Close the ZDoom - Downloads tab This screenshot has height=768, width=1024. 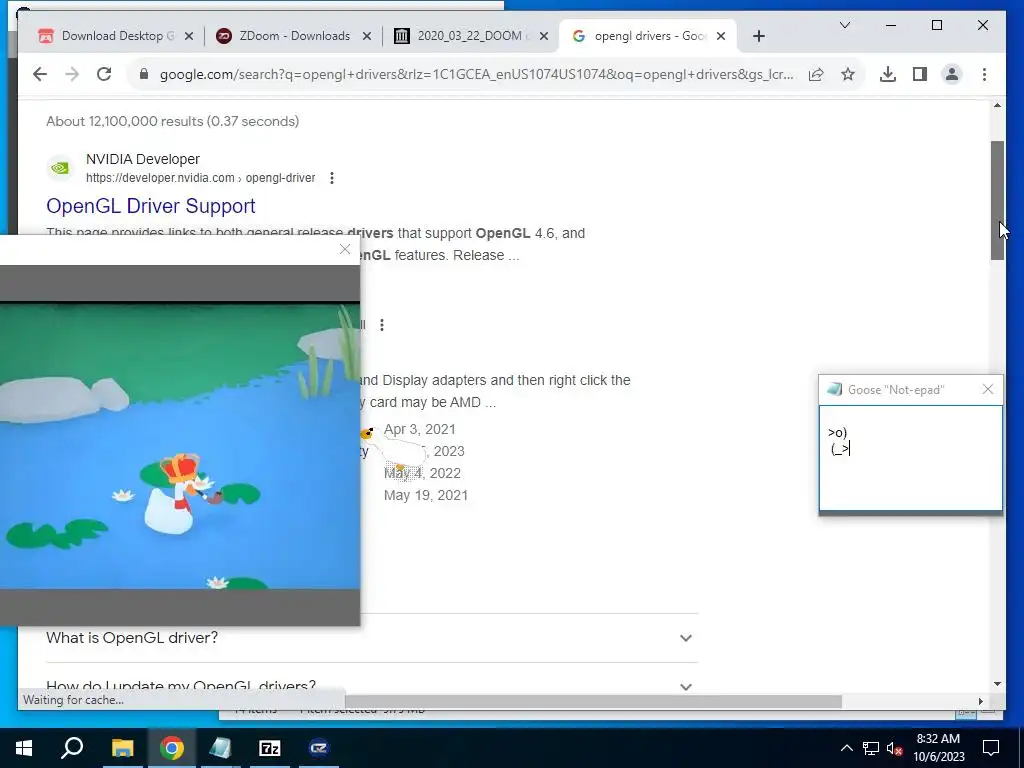click(x=367, y=36)
